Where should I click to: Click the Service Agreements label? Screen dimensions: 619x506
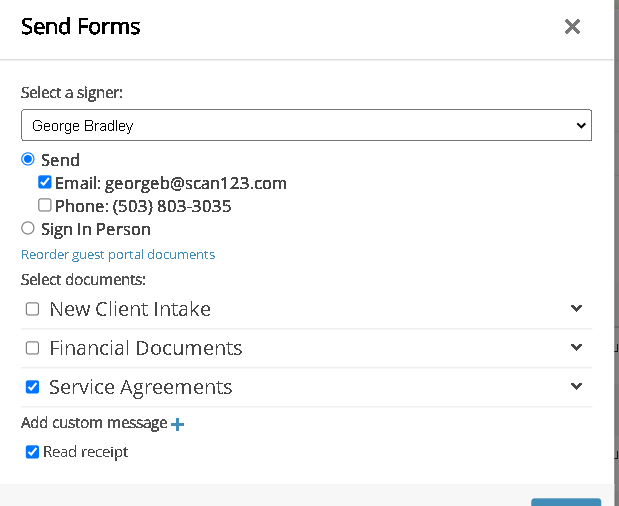tap(141, 387)
